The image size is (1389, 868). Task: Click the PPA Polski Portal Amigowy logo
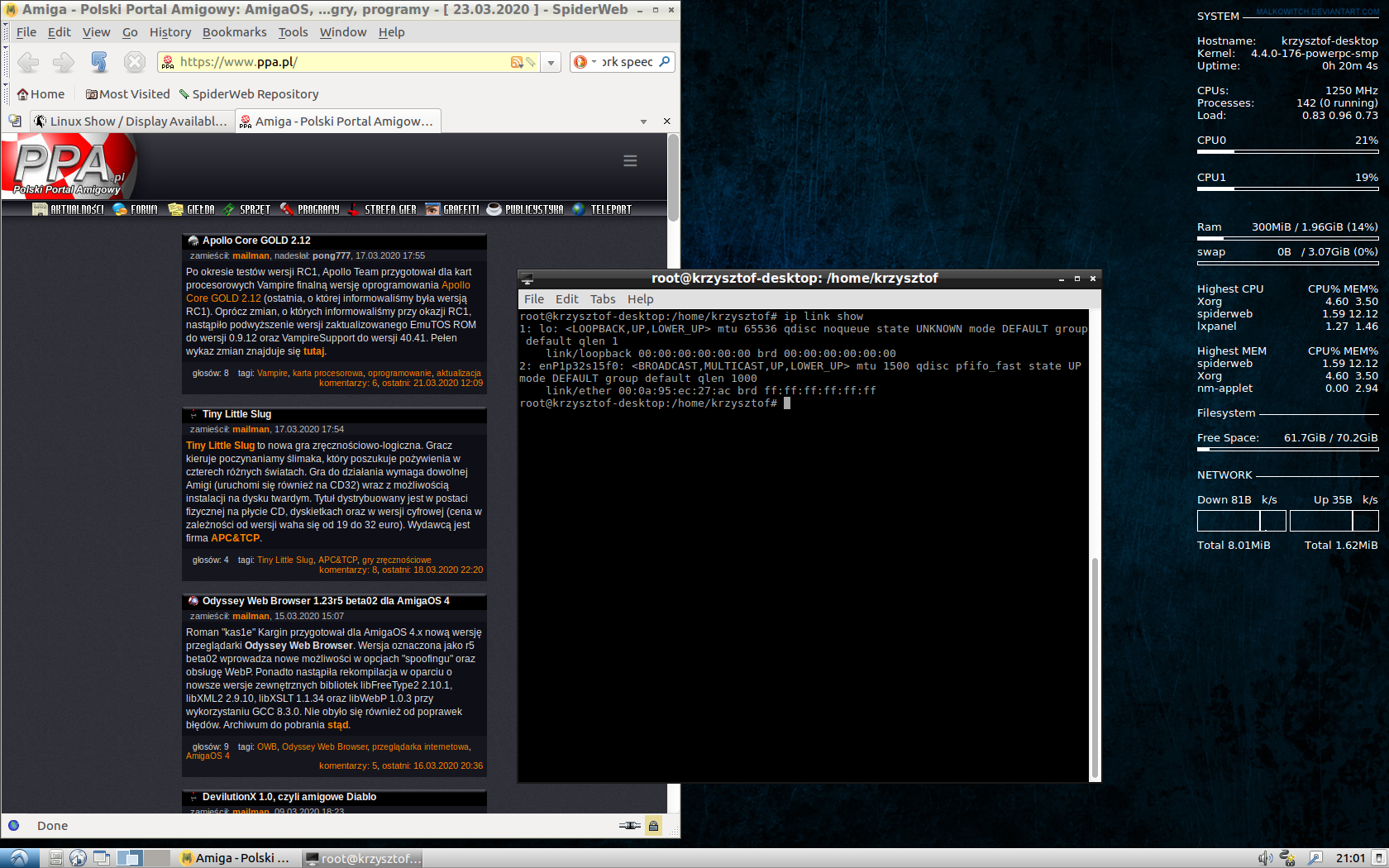(69, 166)
